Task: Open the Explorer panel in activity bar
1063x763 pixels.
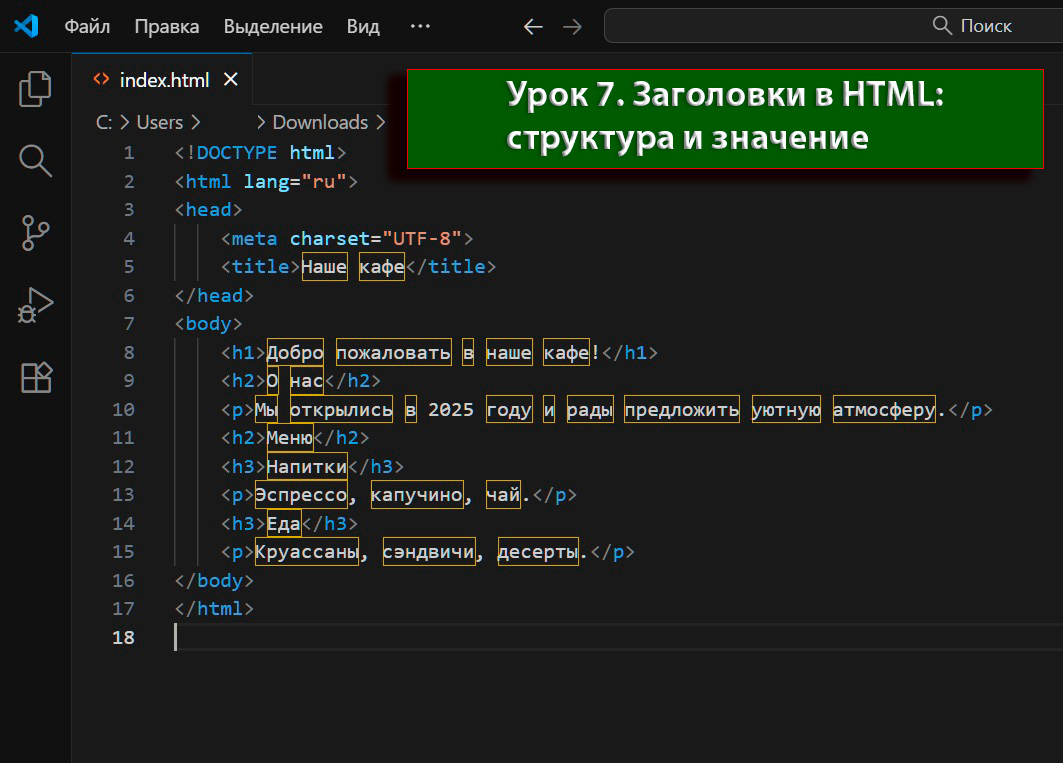Action: click(x=36, y=89)
